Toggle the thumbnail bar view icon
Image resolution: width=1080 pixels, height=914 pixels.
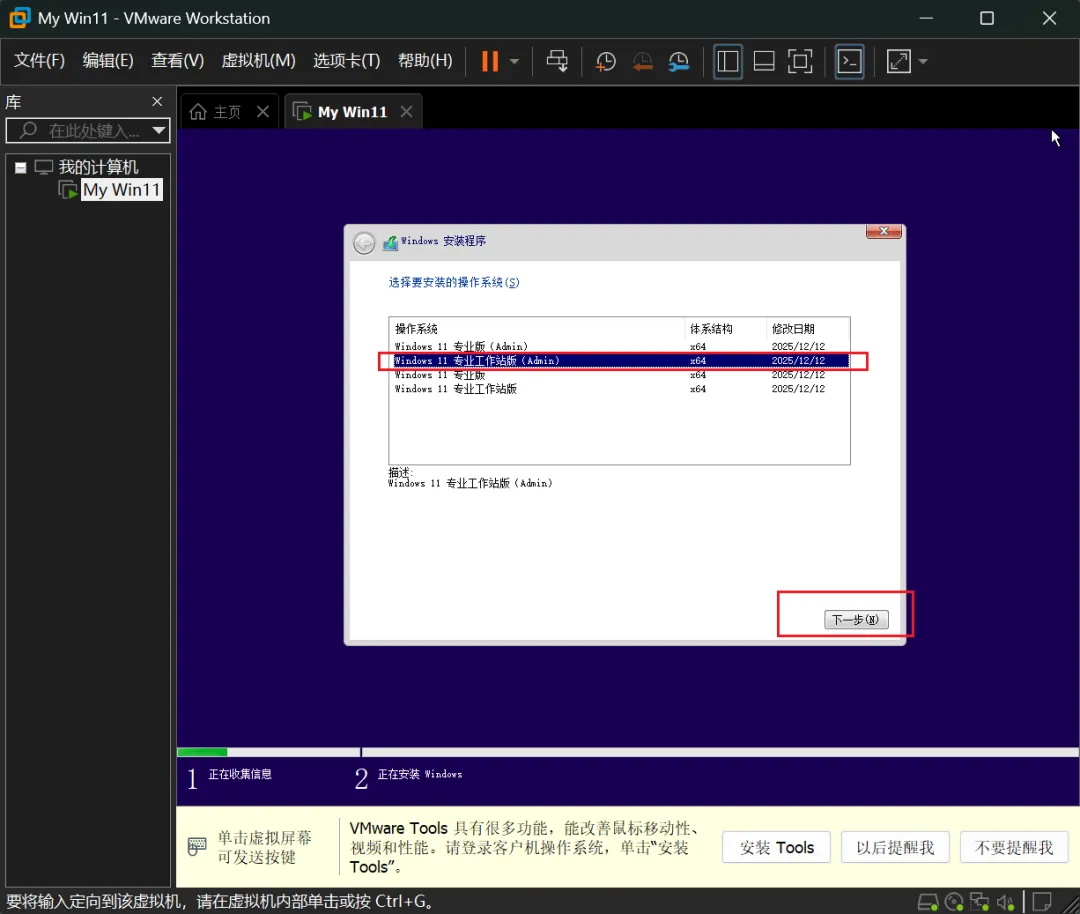coord(764,61)
